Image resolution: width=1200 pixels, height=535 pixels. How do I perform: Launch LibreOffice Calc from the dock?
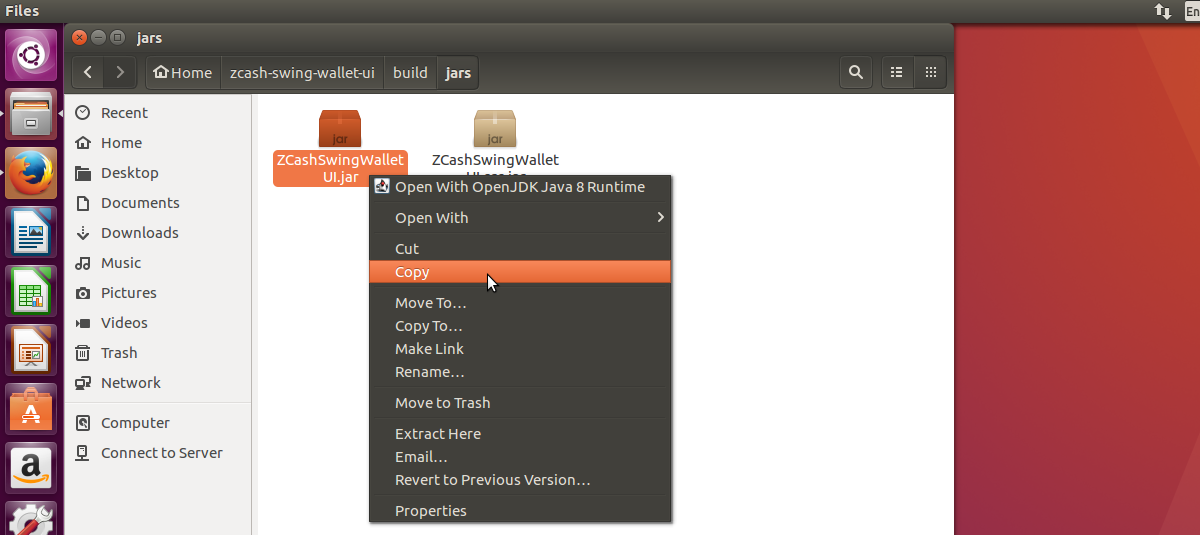32,291
